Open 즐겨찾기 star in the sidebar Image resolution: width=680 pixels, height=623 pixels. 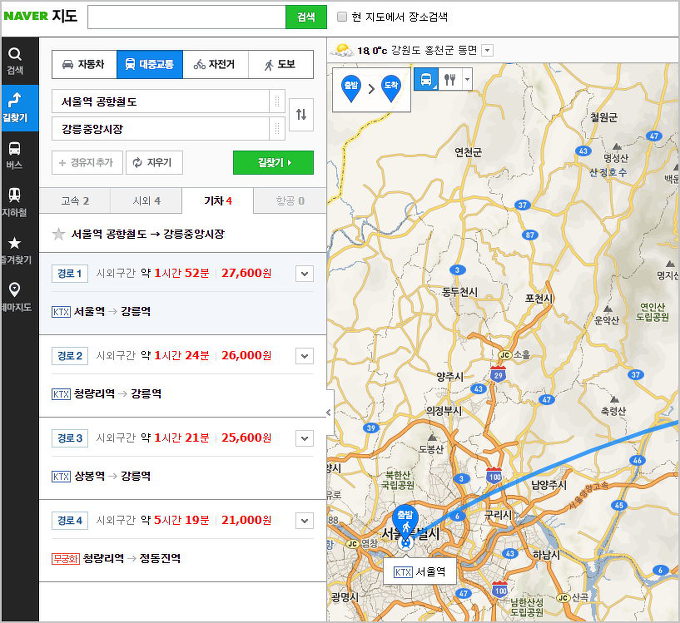[x=14, y=248]
